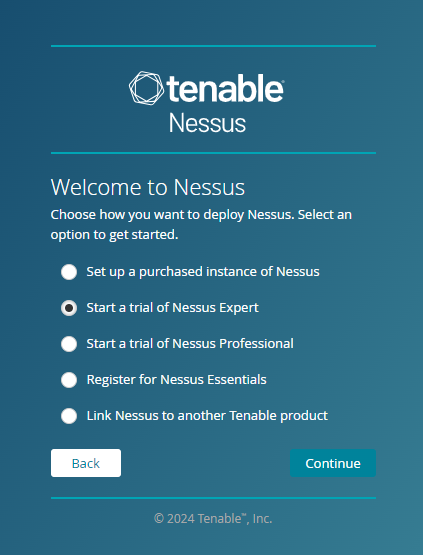This screenshot has width=423, height=555.
Task: Click 'Register for Nessus Essentials' label
Action: (177, 380)
